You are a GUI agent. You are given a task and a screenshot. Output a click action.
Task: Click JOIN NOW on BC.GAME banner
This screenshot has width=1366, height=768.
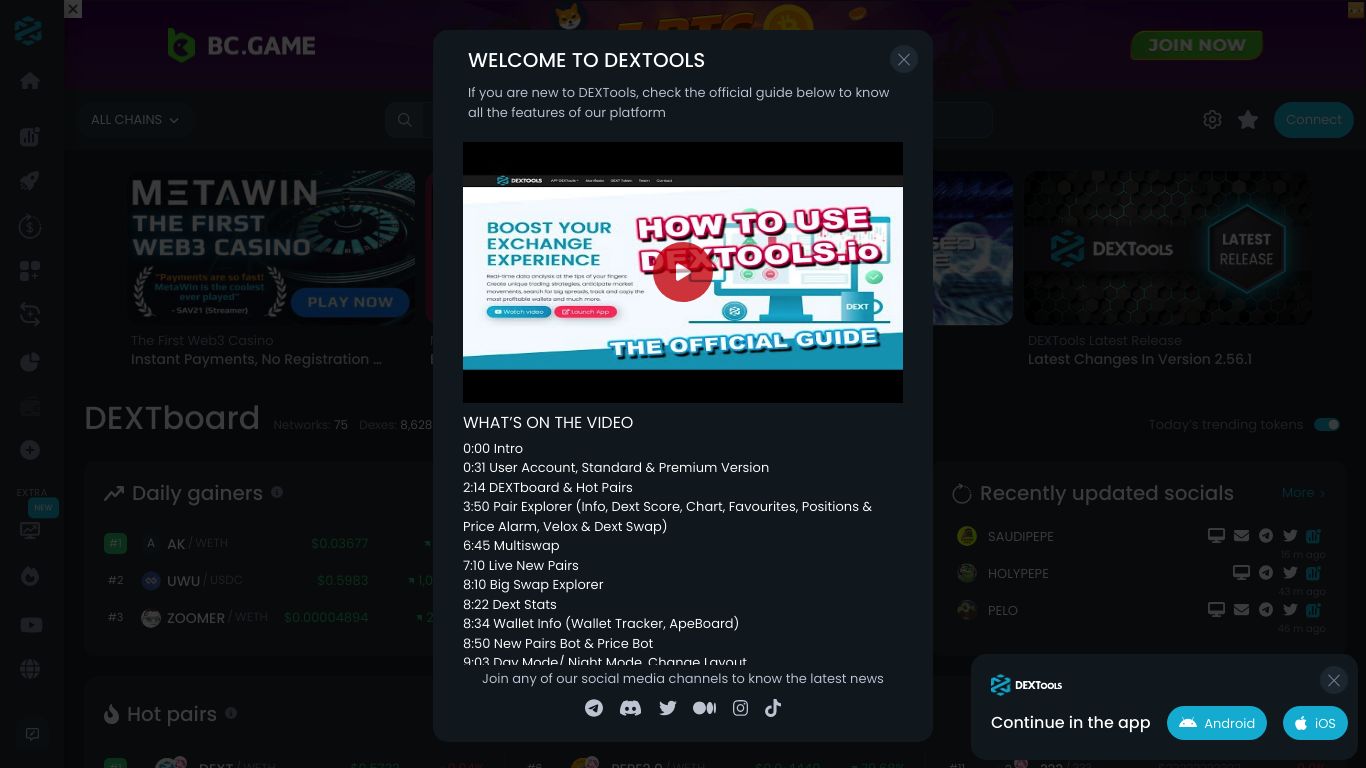tap(1196, 45)
